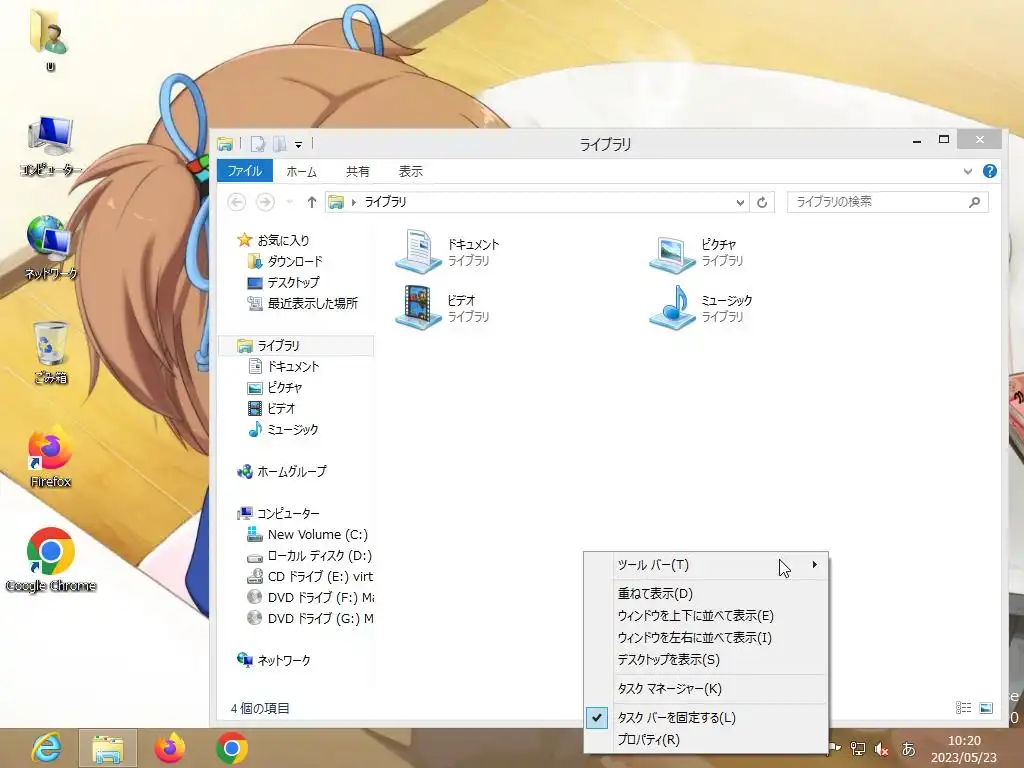The width and height of the screenshot is (1024, 768).
Task: Choose ウィンドウを左右に並べて表示(I)
Action: click(x=706, y=638)
